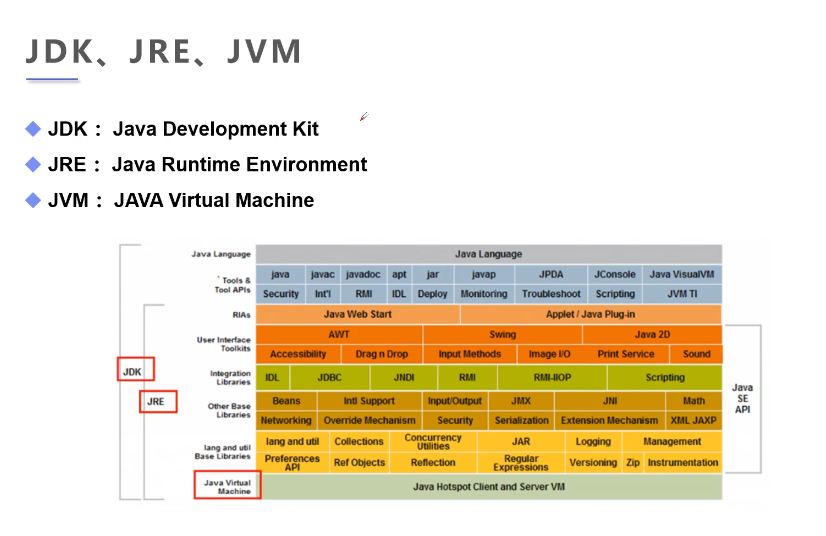Viewport: 826px width, 536px height.
Task: Click the green "Scripting" cell in Integration Libraries
Action: click(665, 378)
